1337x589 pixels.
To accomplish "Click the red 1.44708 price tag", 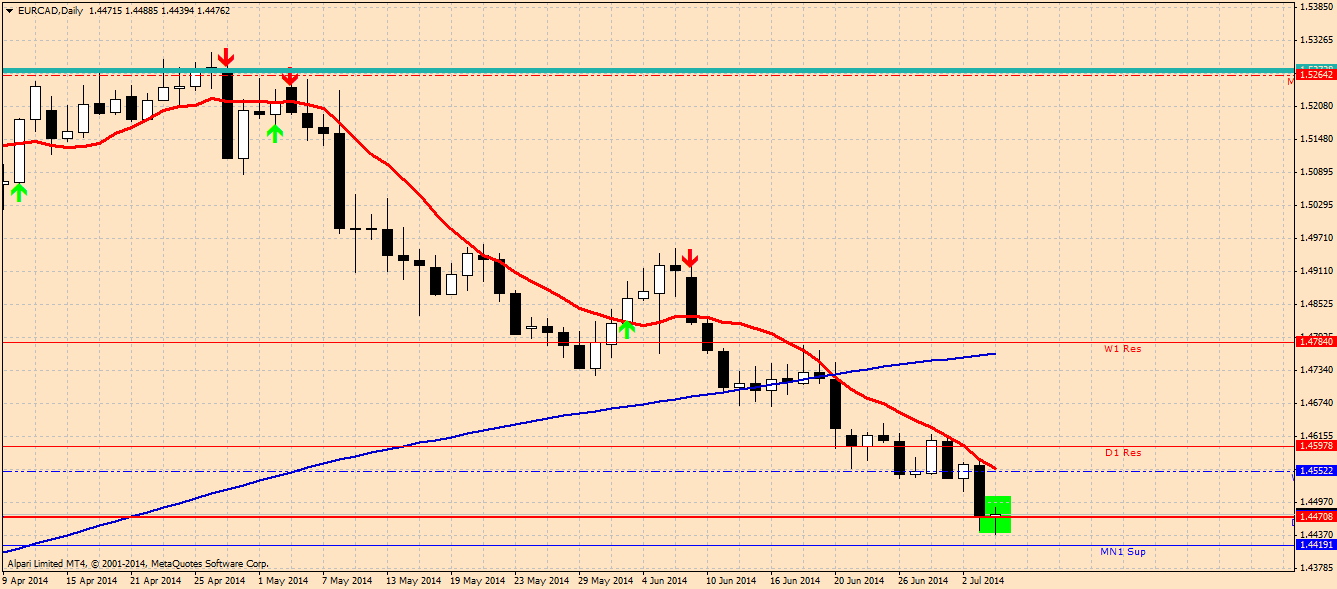I will point(1314,517).
